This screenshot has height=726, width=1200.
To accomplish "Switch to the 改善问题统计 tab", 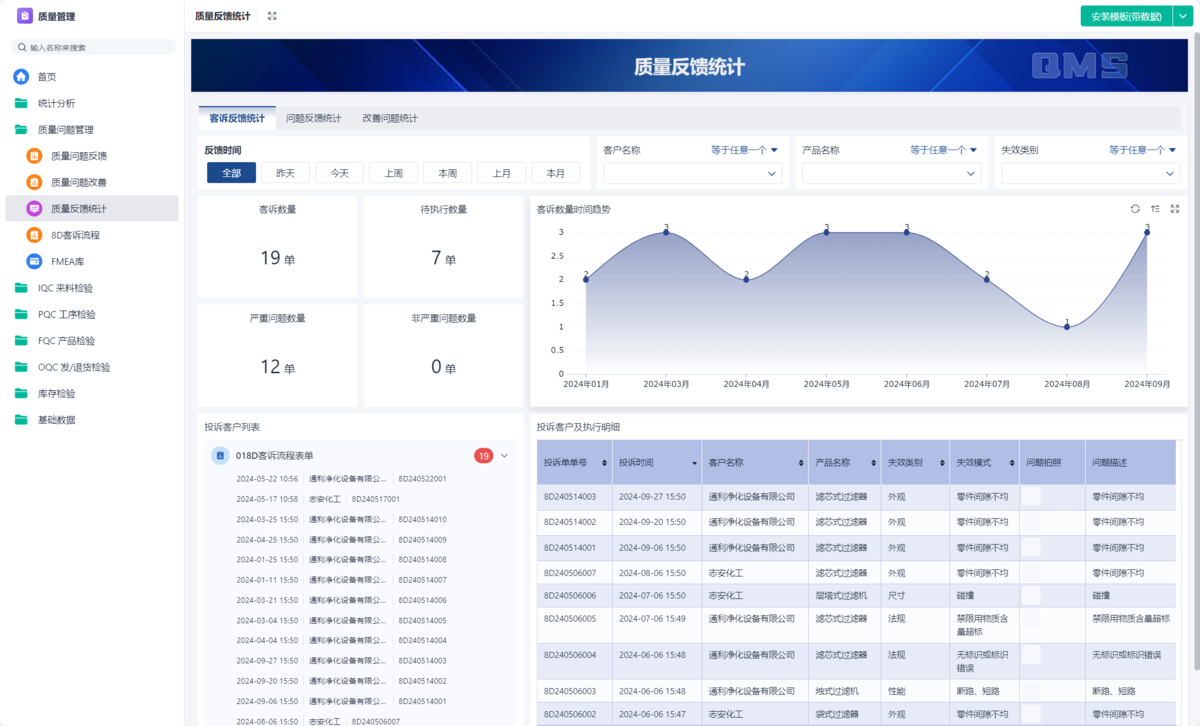I will 389,118.
